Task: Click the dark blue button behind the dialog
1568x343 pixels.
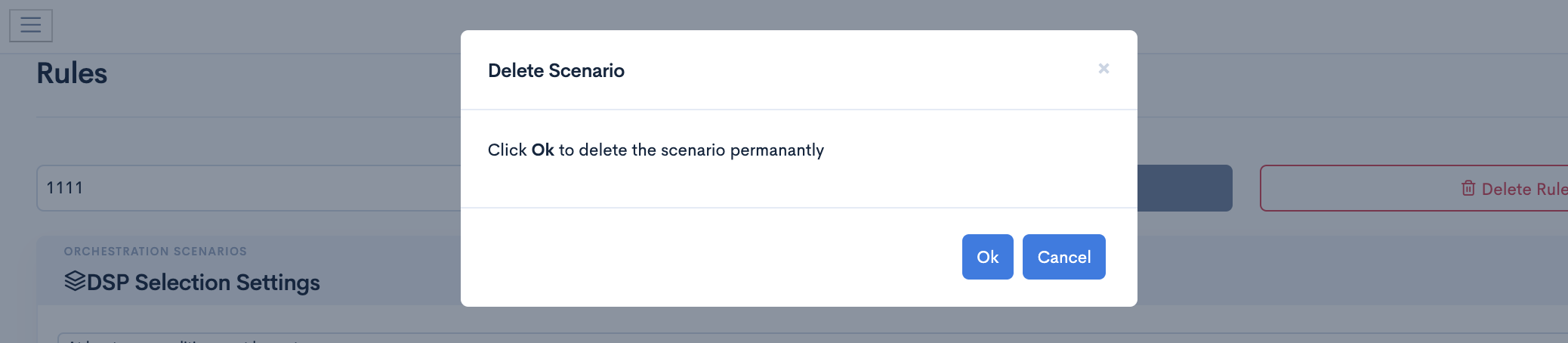Action: tap(1184, 188)
